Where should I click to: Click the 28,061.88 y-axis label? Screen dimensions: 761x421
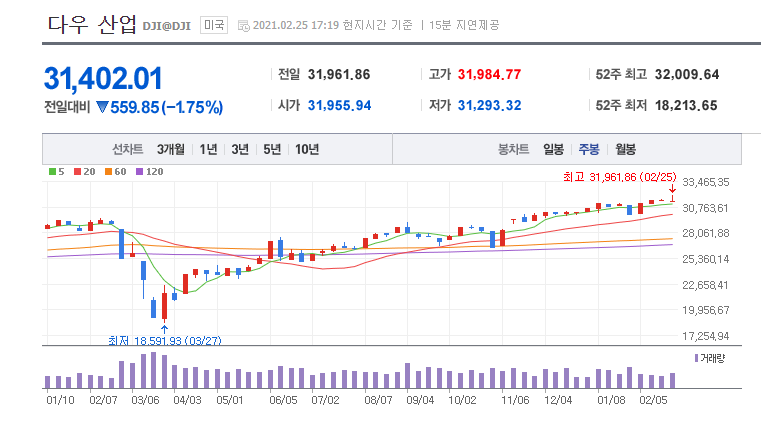coord(706,233)
